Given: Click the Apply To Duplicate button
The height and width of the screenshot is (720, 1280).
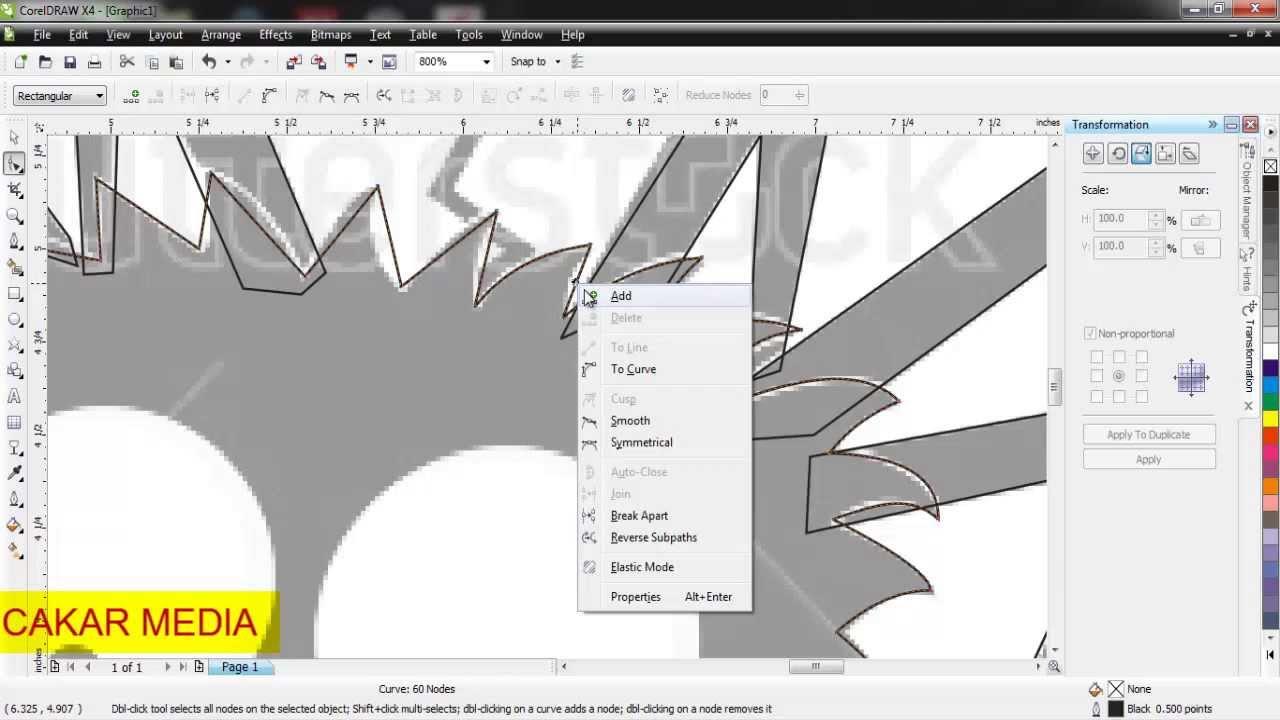Looking at the screenshot, I should [1148, 435].
